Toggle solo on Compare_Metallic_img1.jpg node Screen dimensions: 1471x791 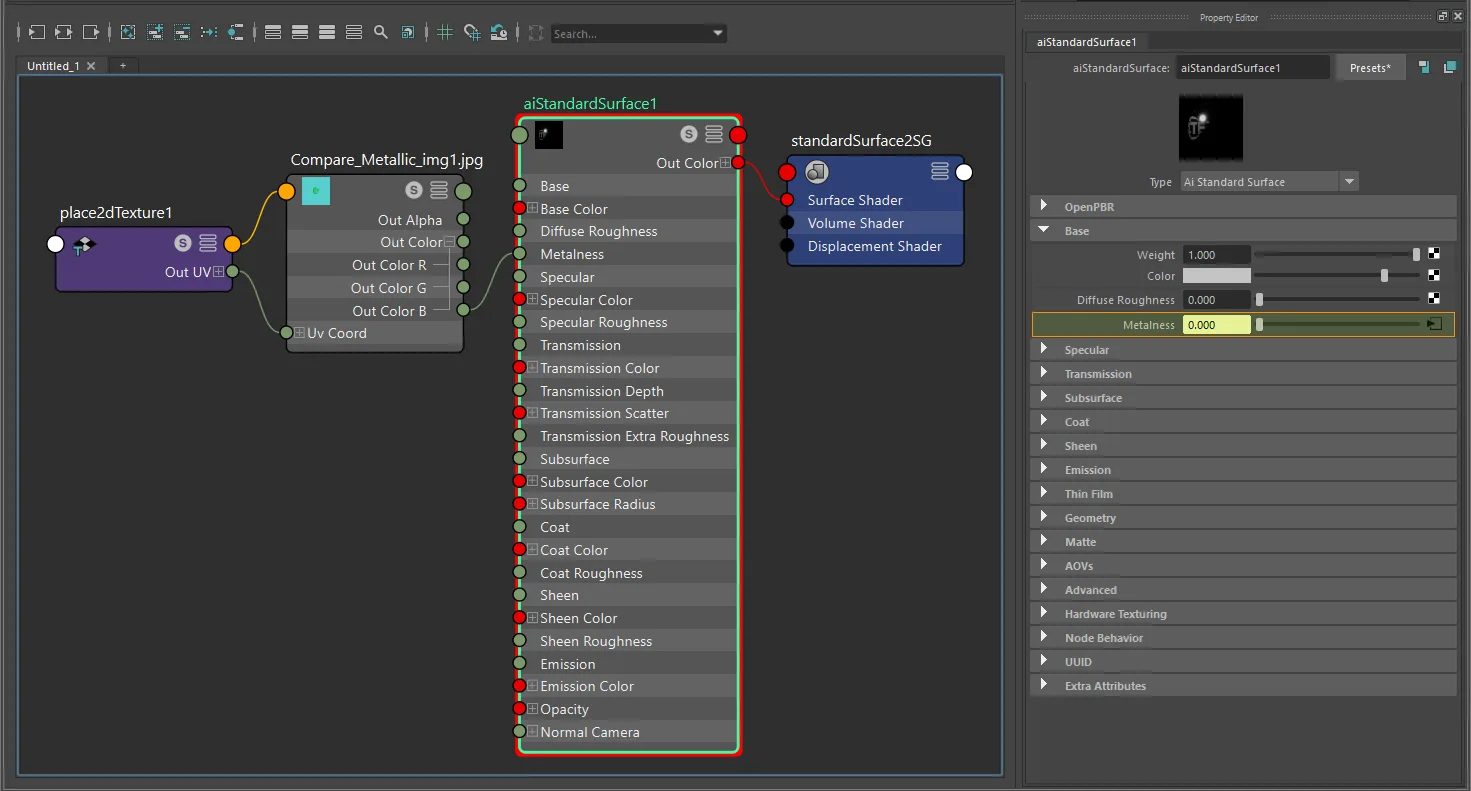[414, 190]
